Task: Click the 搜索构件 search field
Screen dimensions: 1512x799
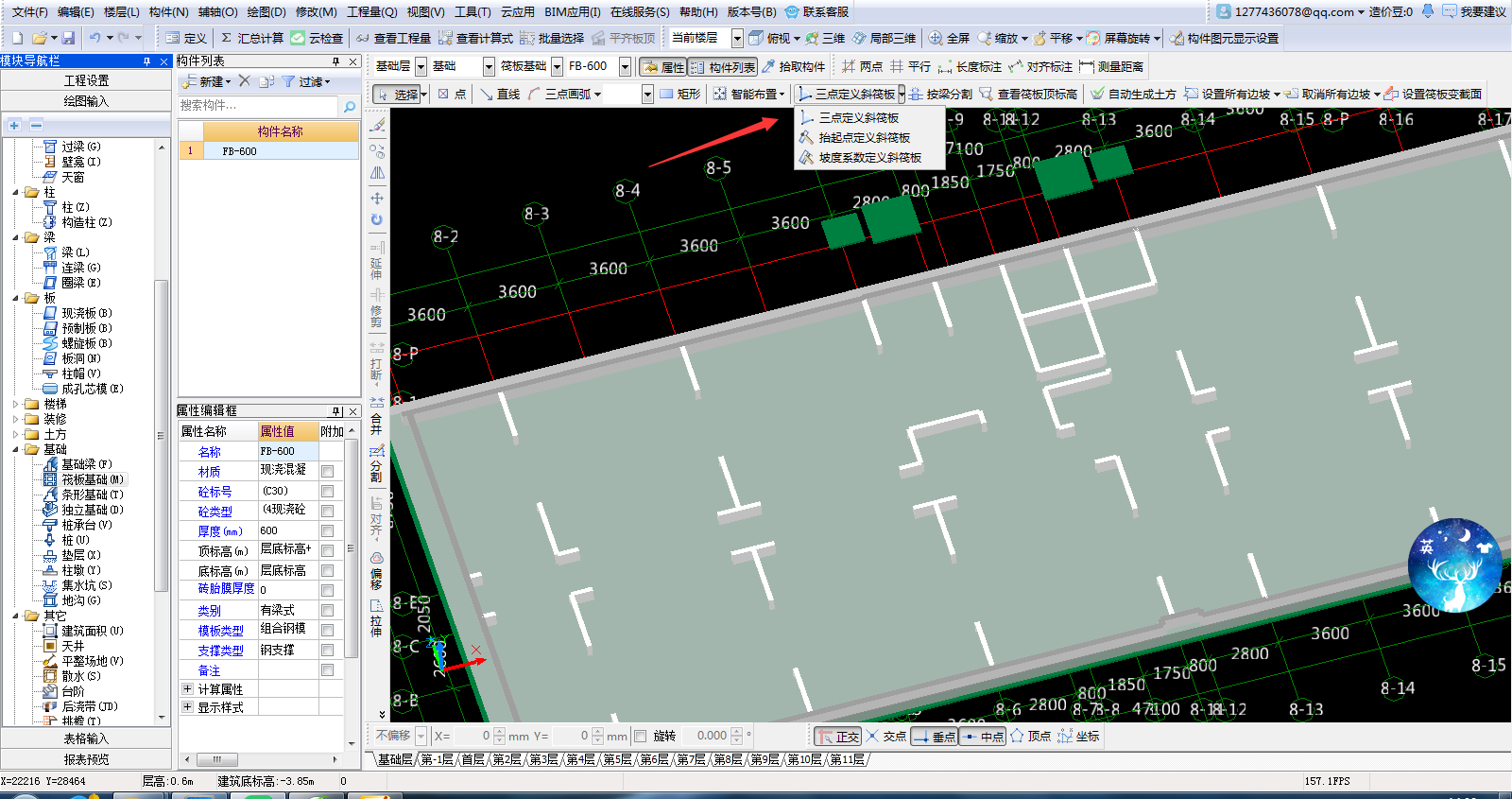Action: pos(258,106)
